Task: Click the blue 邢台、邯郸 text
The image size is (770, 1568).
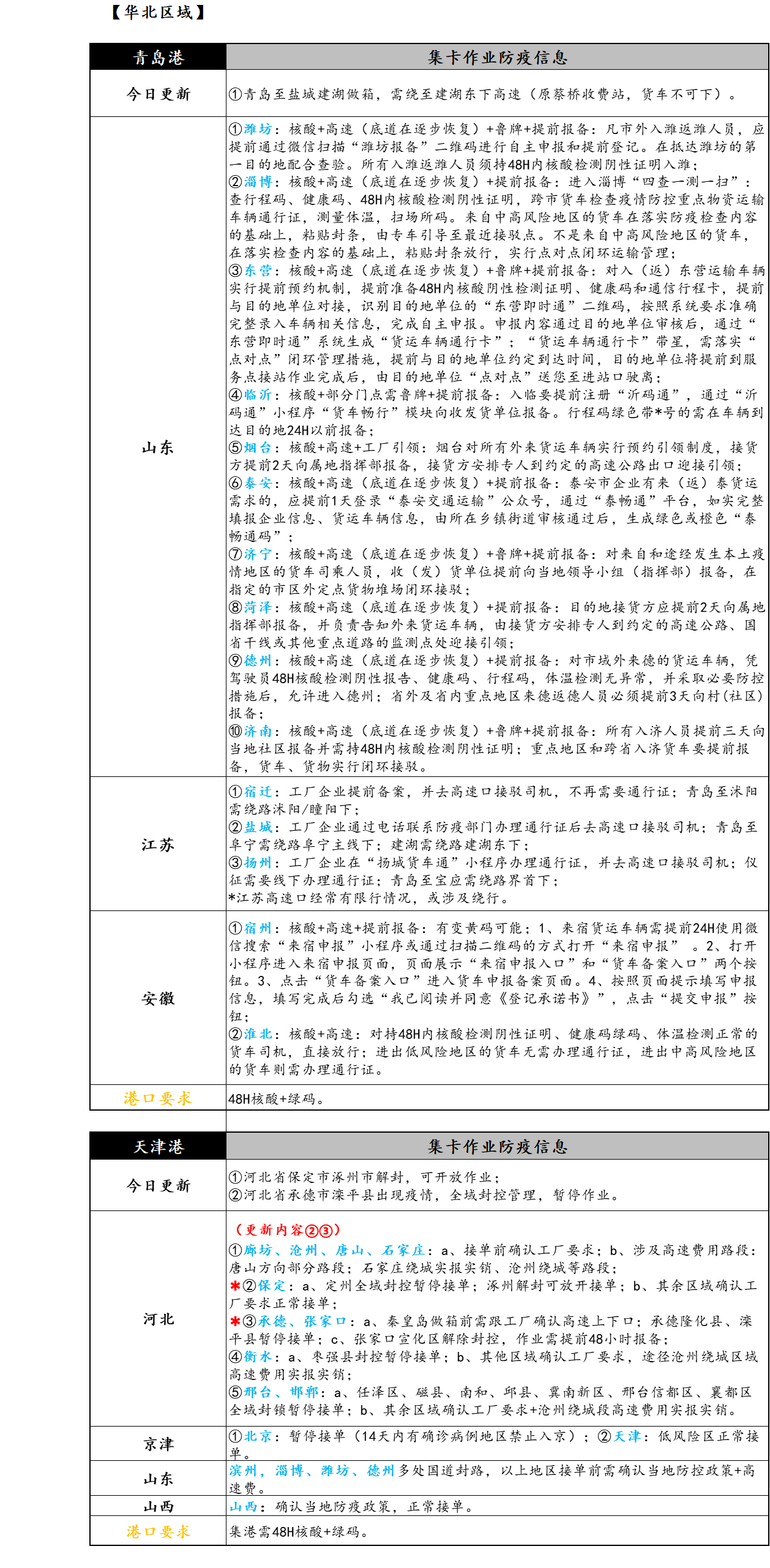Action: [281, 1392]
